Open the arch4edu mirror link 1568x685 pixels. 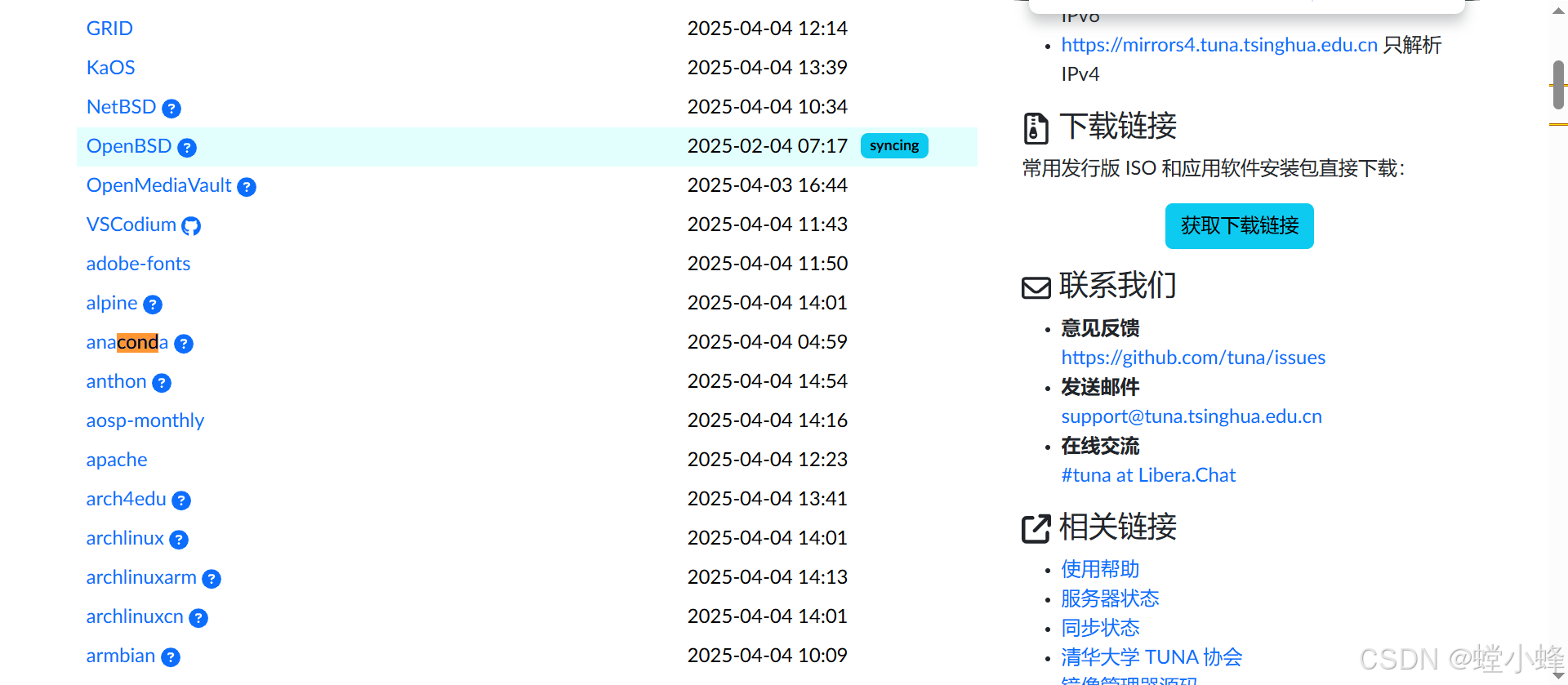click(x=126, y=499)
